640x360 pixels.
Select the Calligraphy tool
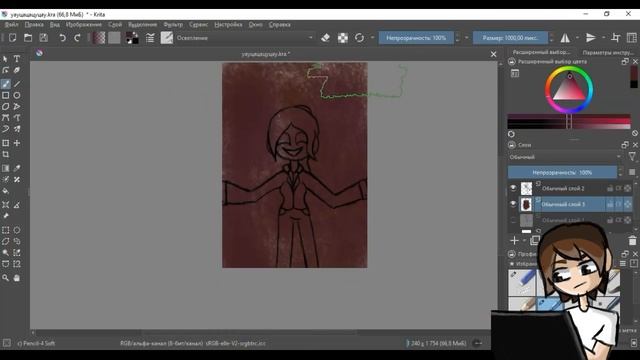coord(17,70)
